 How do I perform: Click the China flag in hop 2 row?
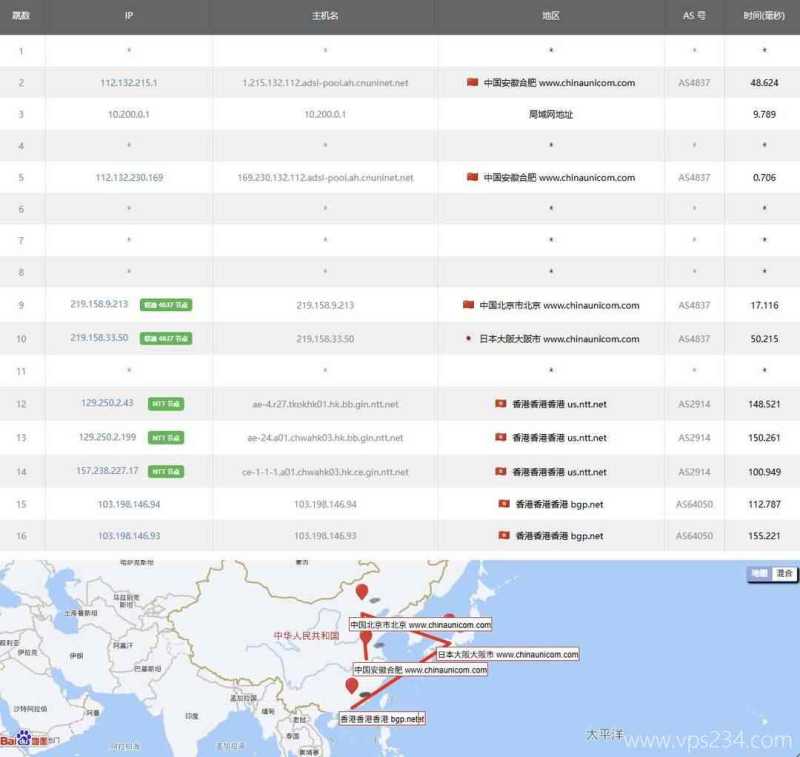472,82
